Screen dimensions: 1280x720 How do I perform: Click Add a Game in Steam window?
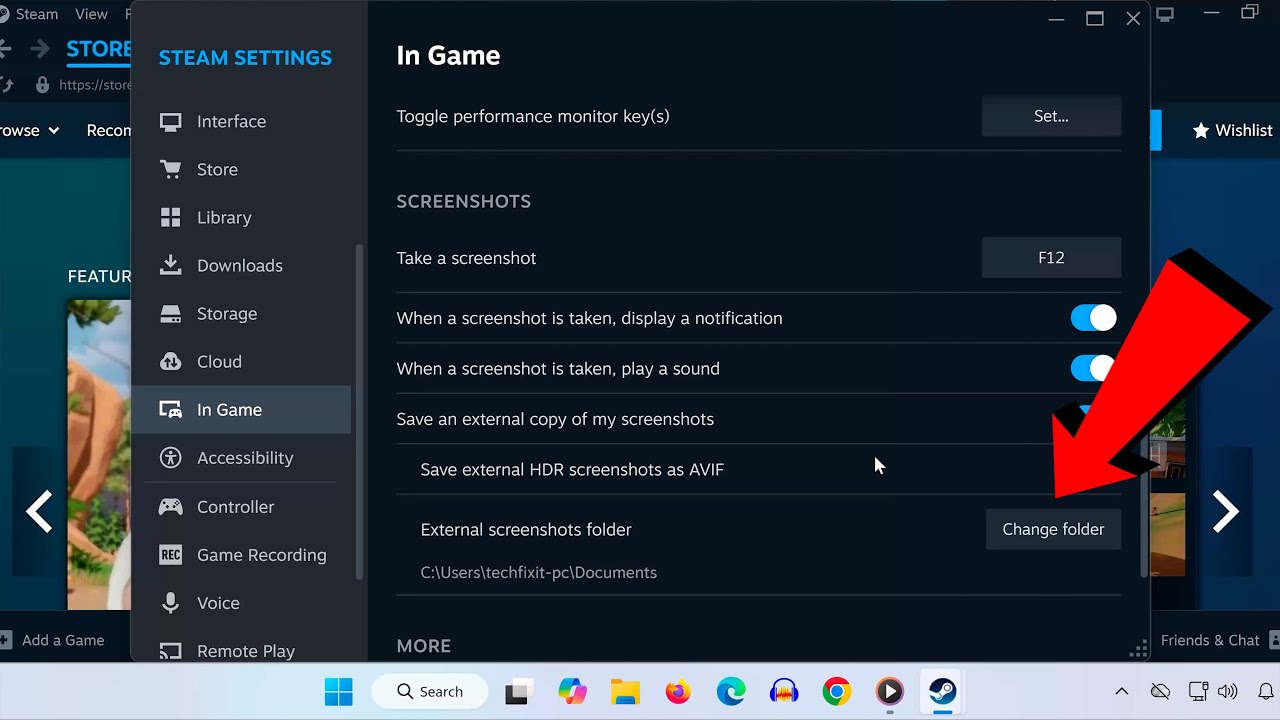pos(52,640)
